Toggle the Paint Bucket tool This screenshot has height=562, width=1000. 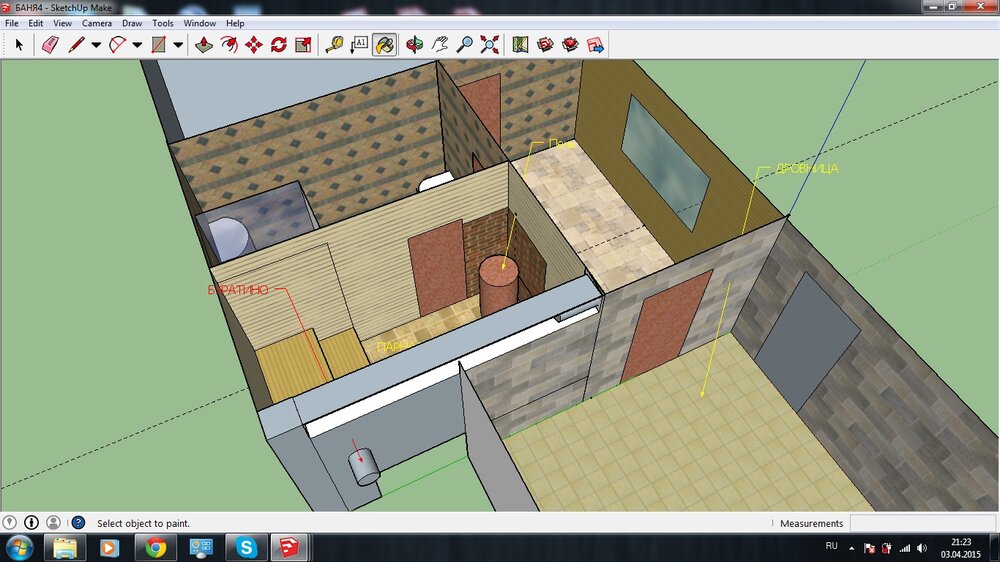click(385, 45)
